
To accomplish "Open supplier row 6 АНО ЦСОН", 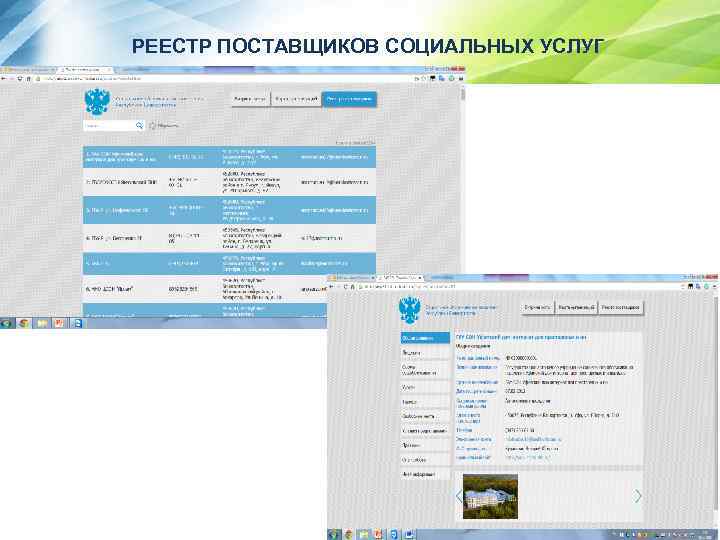I will (x=205, y=289).
